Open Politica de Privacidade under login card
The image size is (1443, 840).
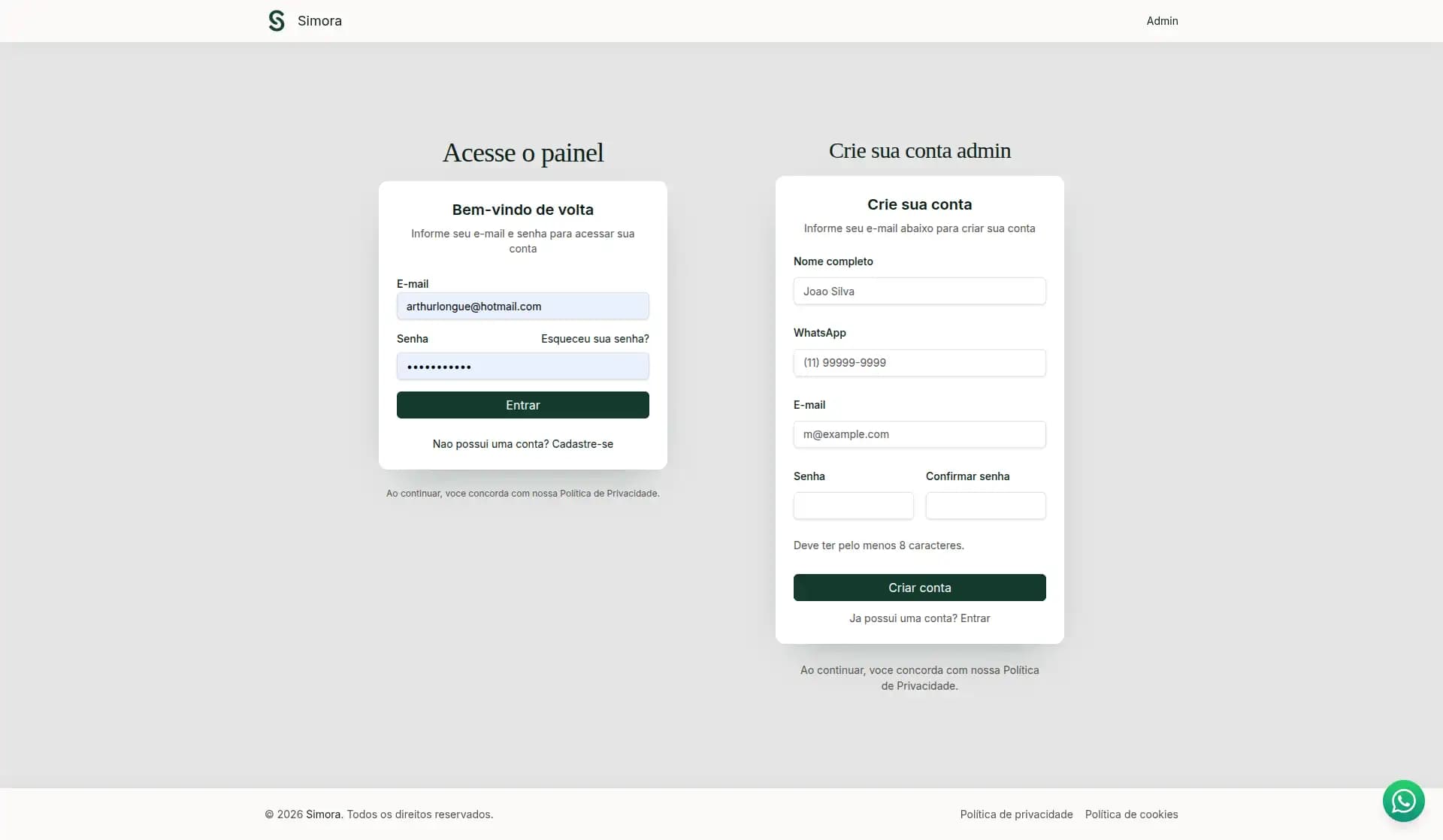(x=609, y=494)
